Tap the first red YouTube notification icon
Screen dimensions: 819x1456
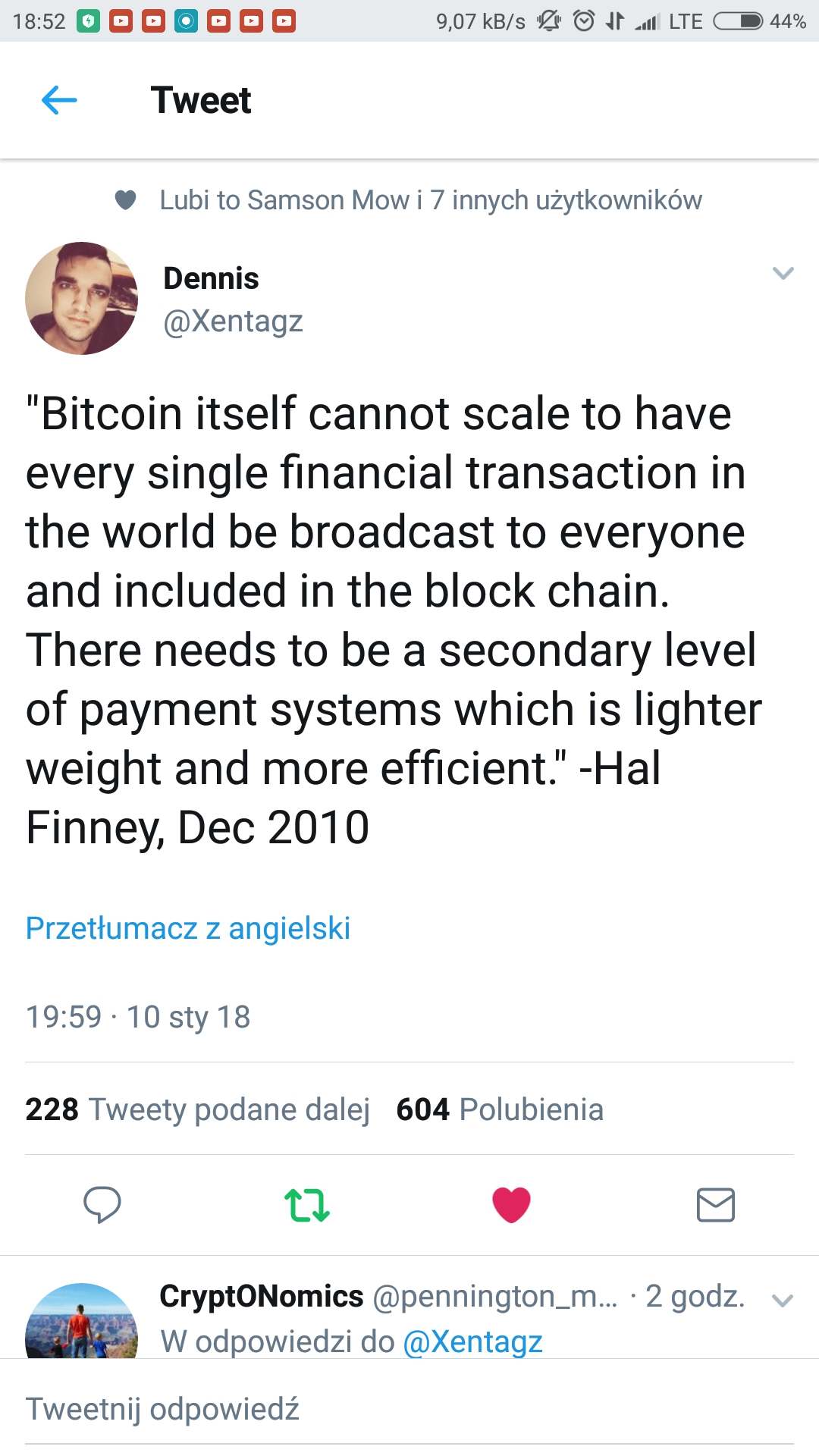[x=121, y=21]
